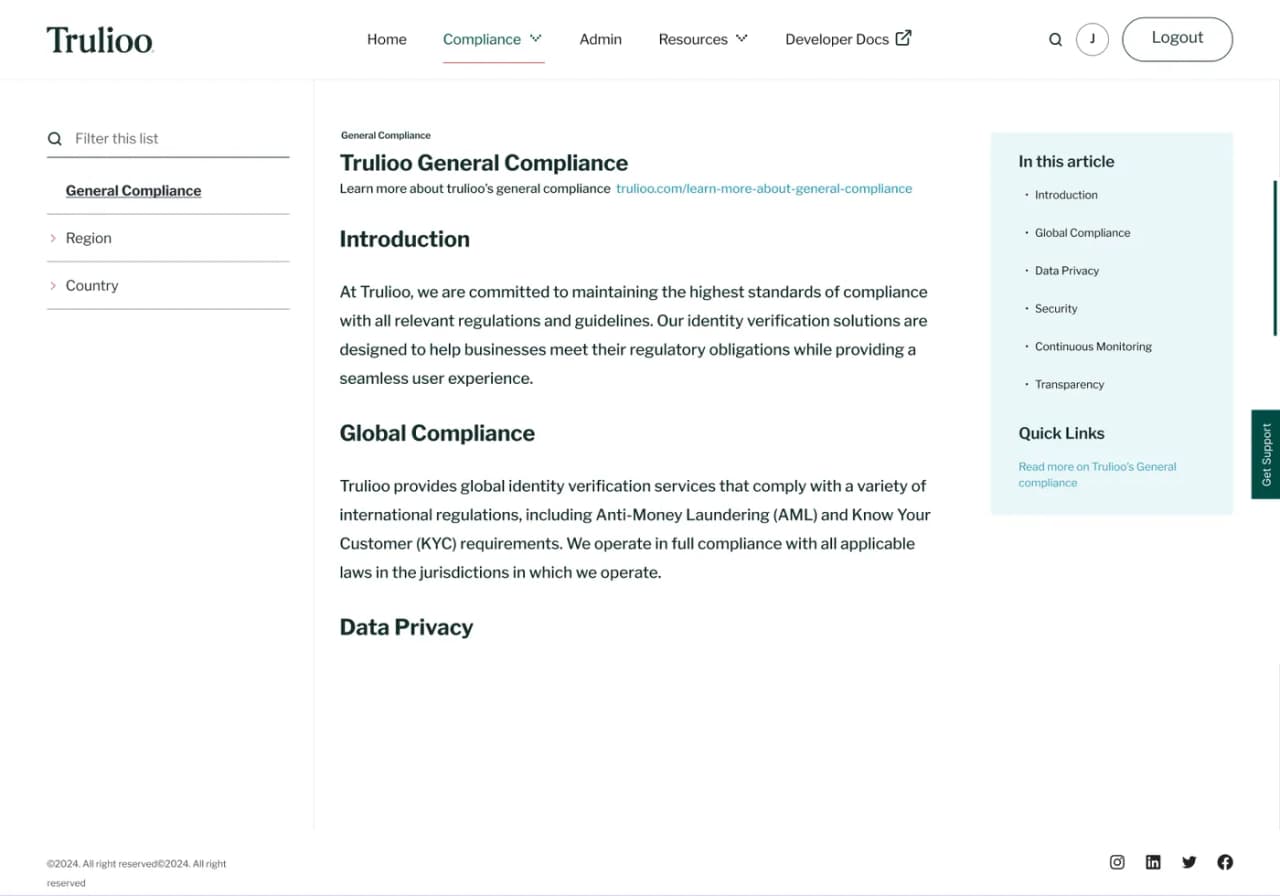Click the page vertical scrollbar
1280x896 pixels.
coord(1276,258)
